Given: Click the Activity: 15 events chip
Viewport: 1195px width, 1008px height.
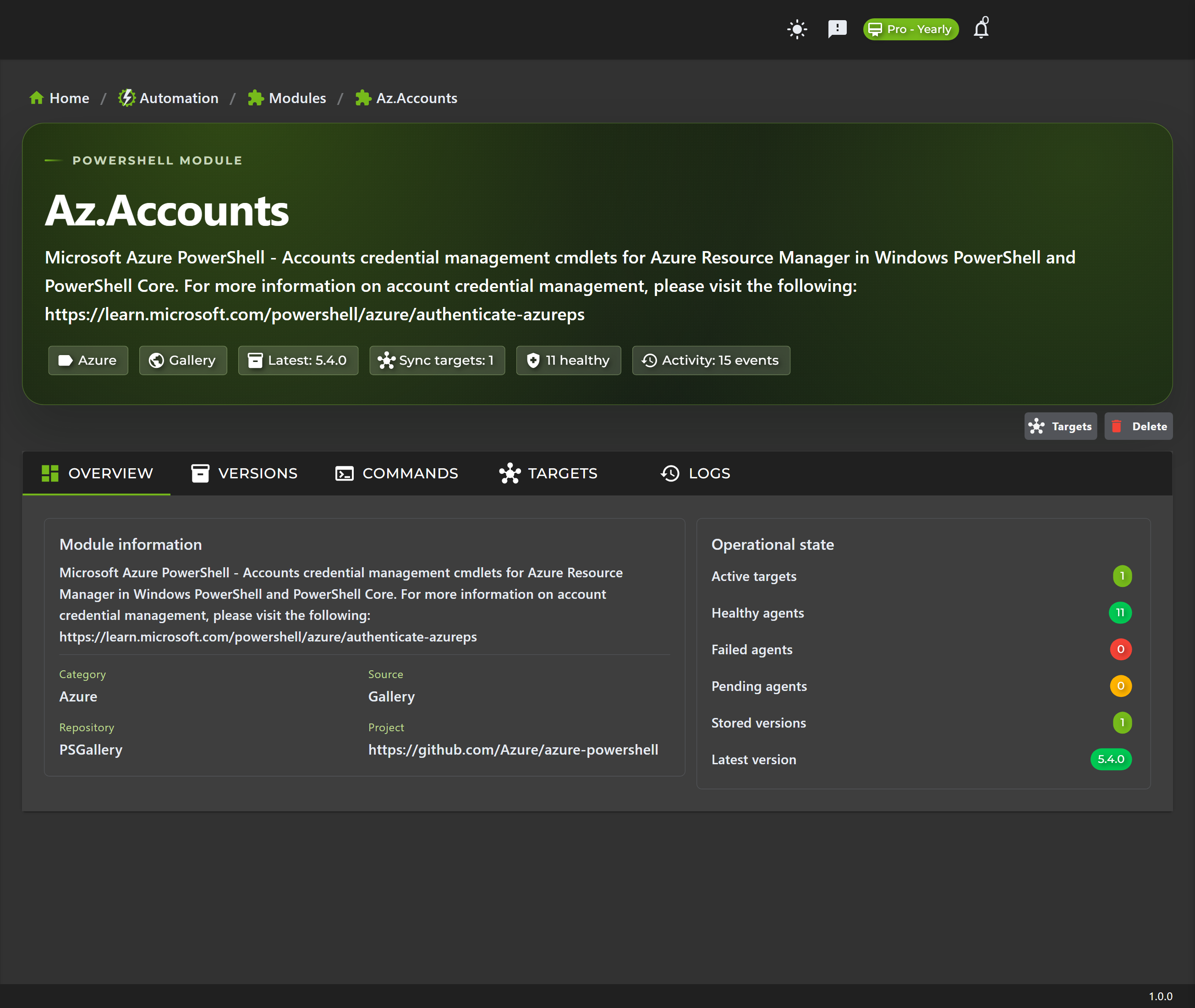Looking at the screenshot, I should point(711,361).
